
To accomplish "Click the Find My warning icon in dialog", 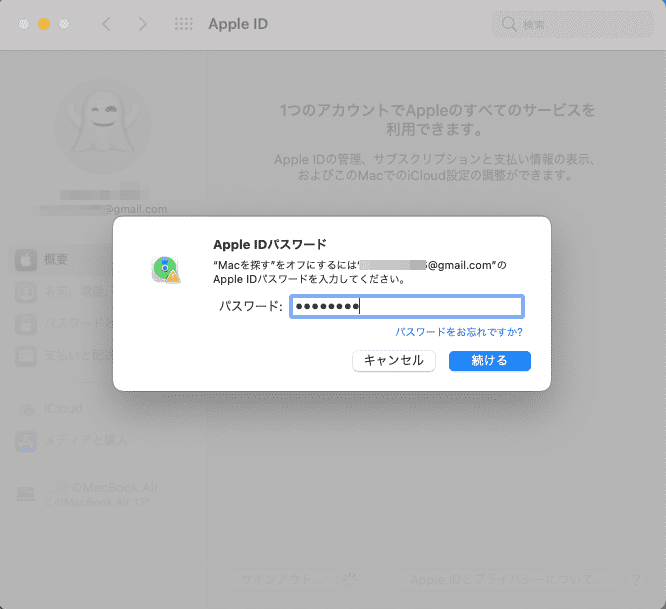I will [166, 270].
